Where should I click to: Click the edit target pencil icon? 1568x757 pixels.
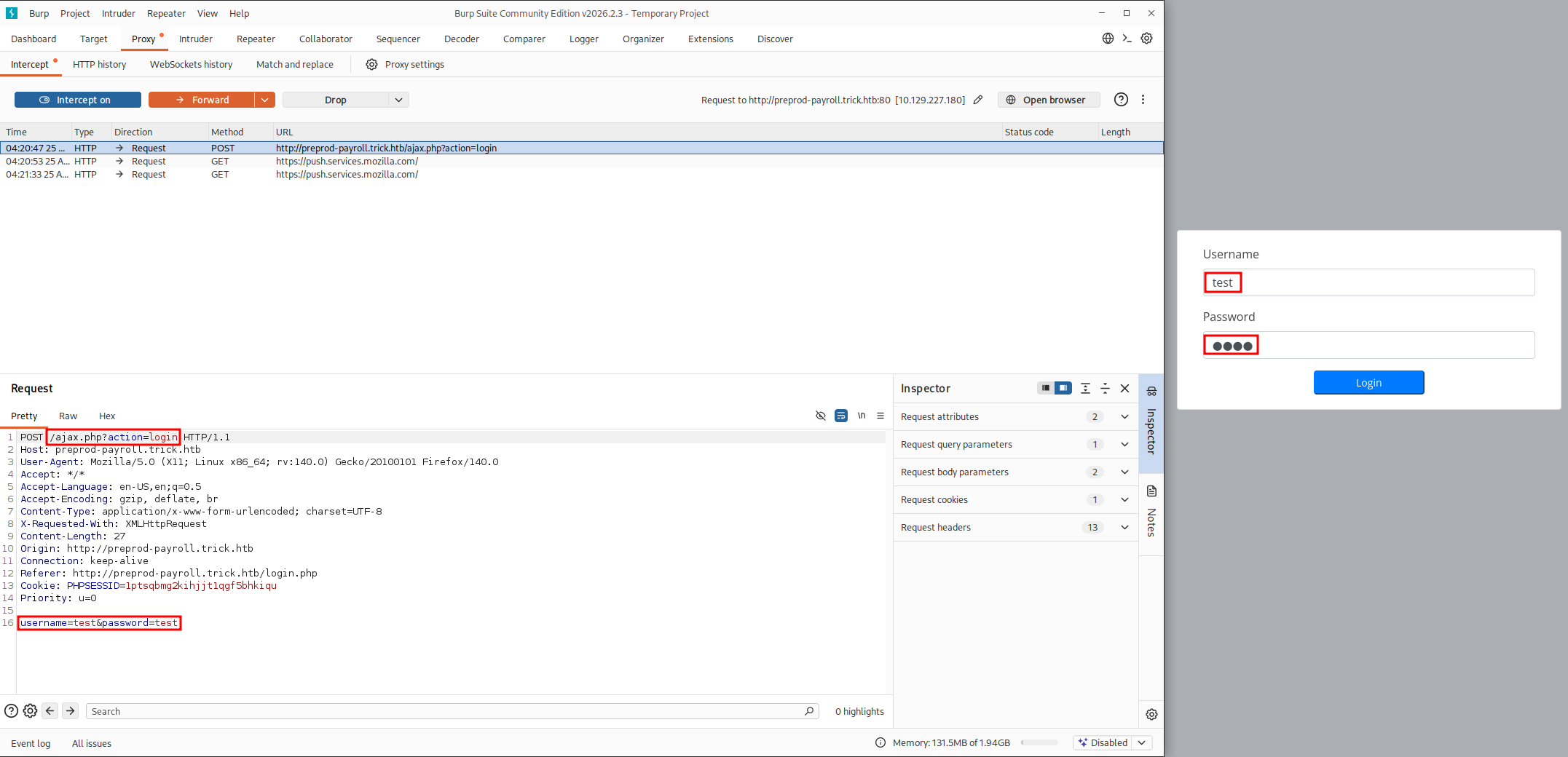click(978, 100)
